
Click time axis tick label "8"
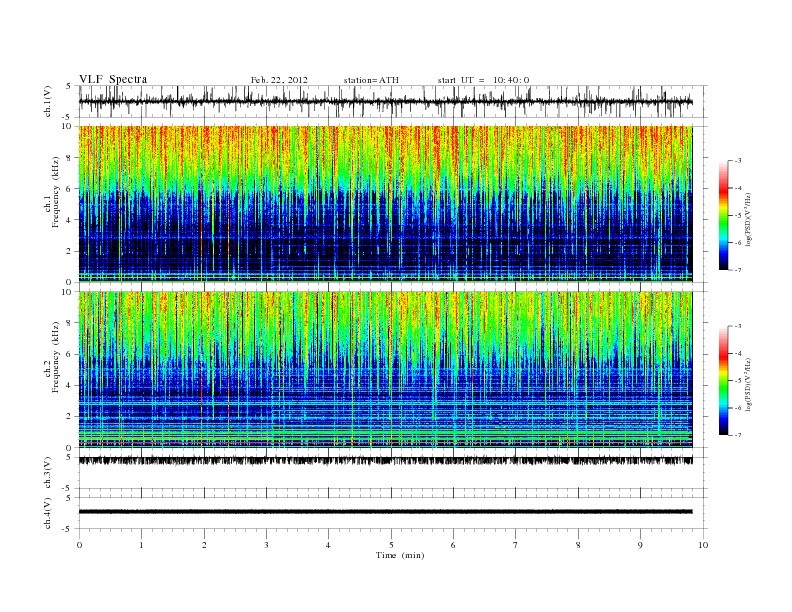click(x=578, y=545)
